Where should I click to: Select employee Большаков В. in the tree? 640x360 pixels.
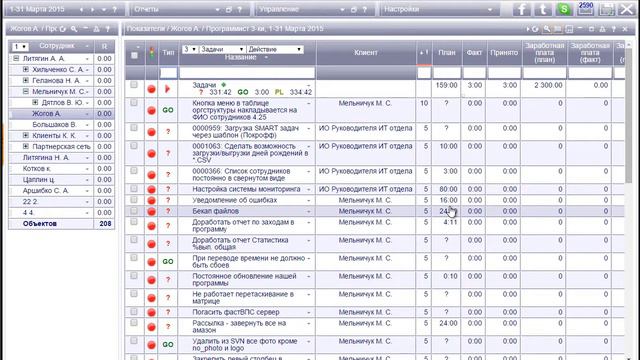pyautogui.click(x=54, y=124)
